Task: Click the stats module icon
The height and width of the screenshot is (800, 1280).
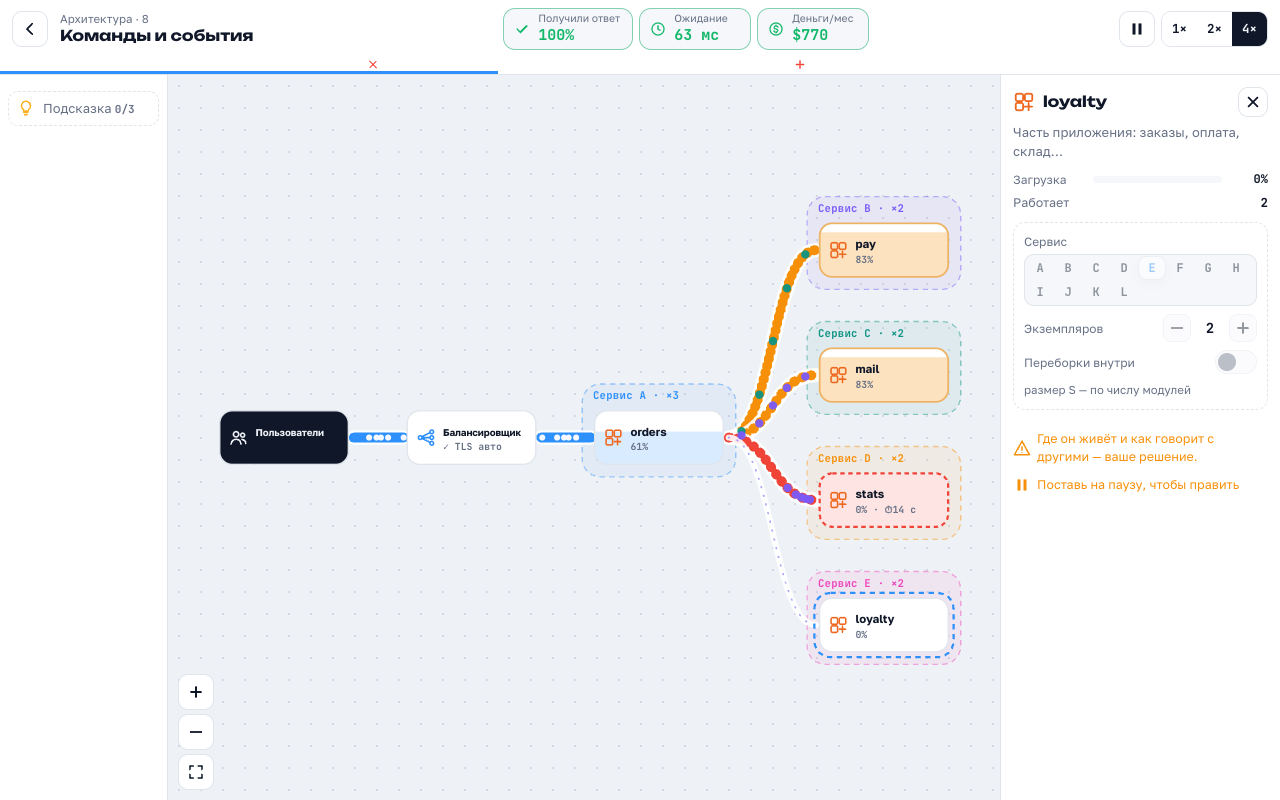Action: click(838, 500)
